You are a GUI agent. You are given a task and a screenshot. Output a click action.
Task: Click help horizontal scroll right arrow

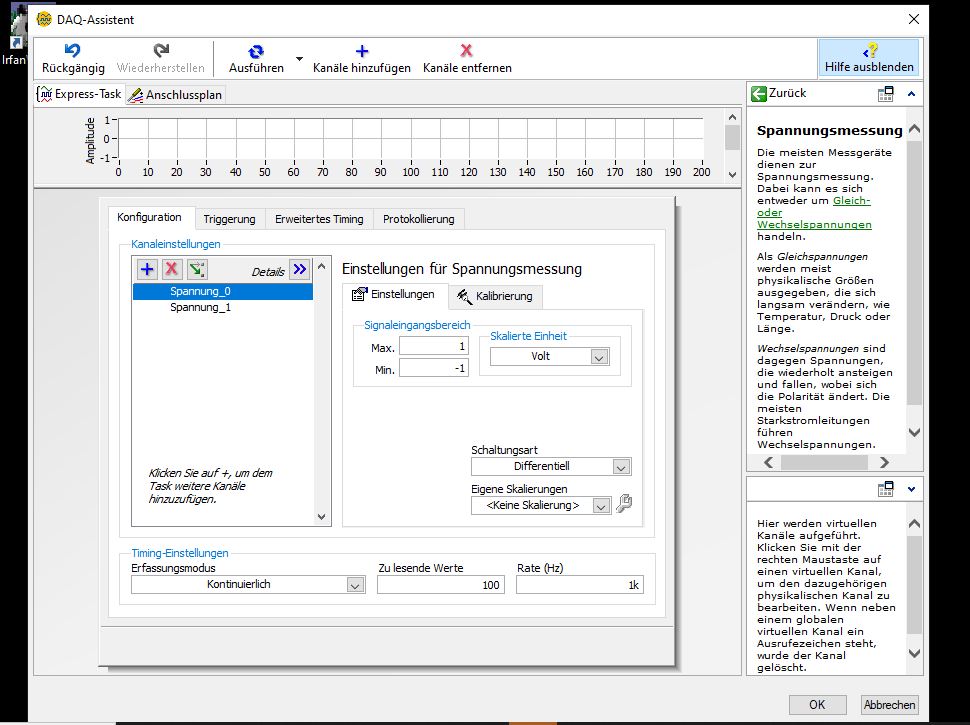[884, 462]
